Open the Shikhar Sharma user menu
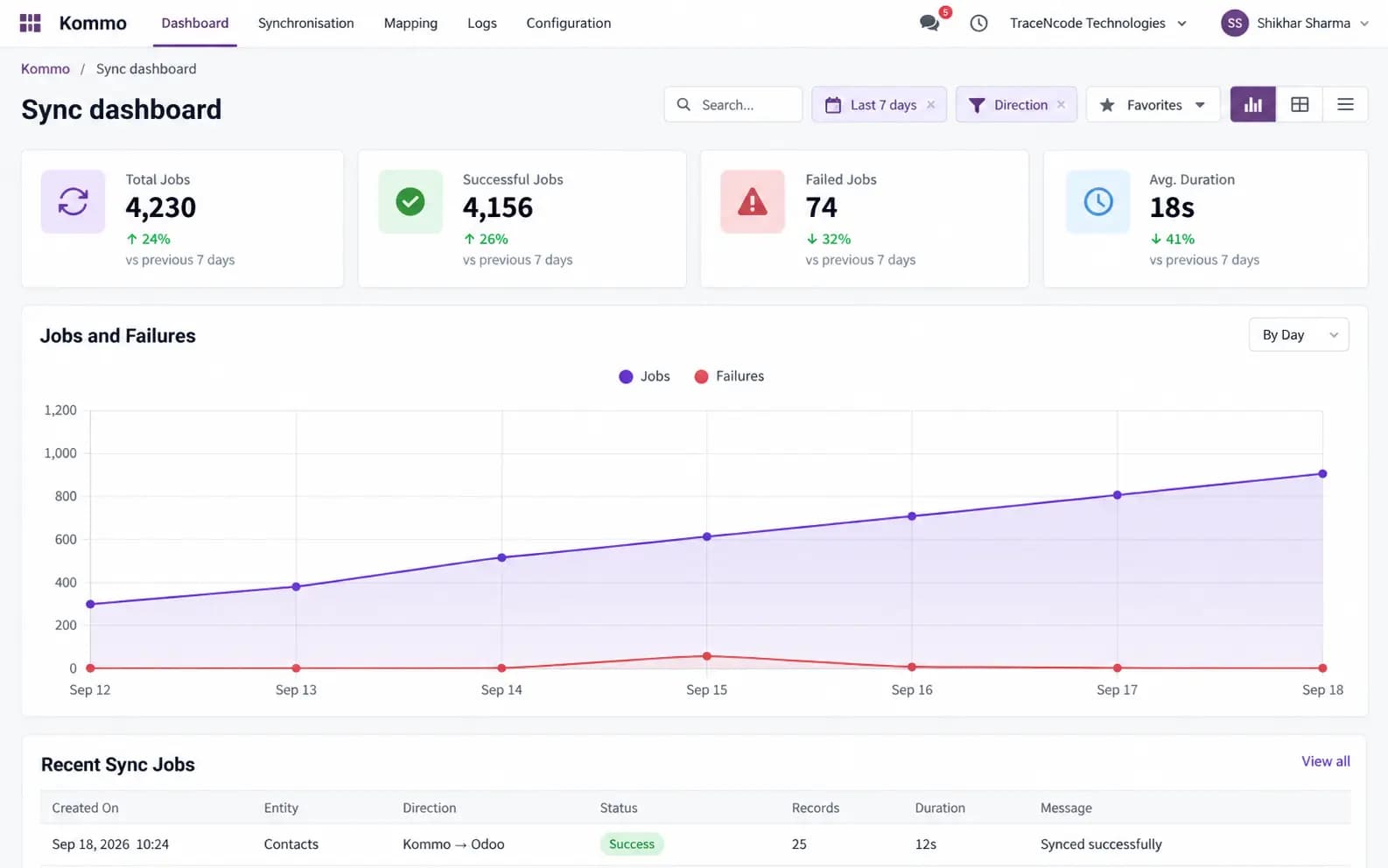The width and height of the screenshot is (1388, 868). tap(1295, 24)
